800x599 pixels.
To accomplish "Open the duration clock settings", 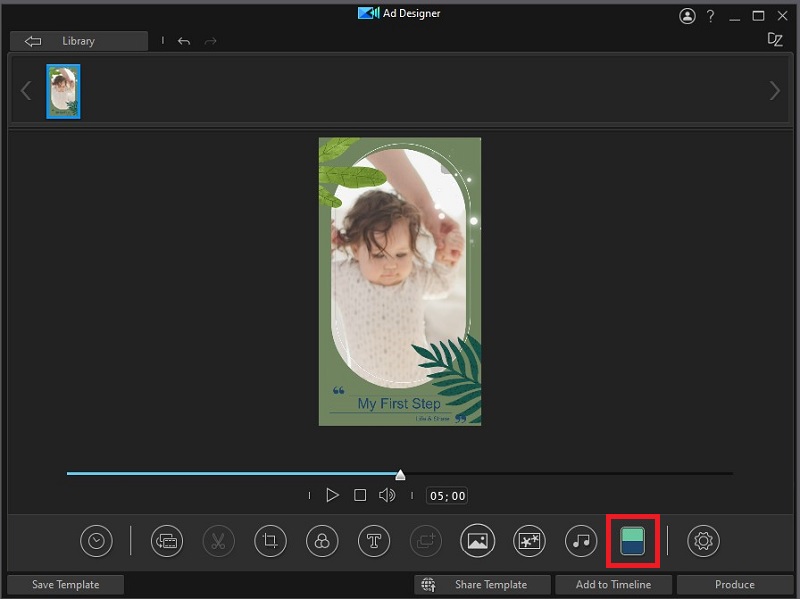I will pyautogui.click(x=96, y=541).
